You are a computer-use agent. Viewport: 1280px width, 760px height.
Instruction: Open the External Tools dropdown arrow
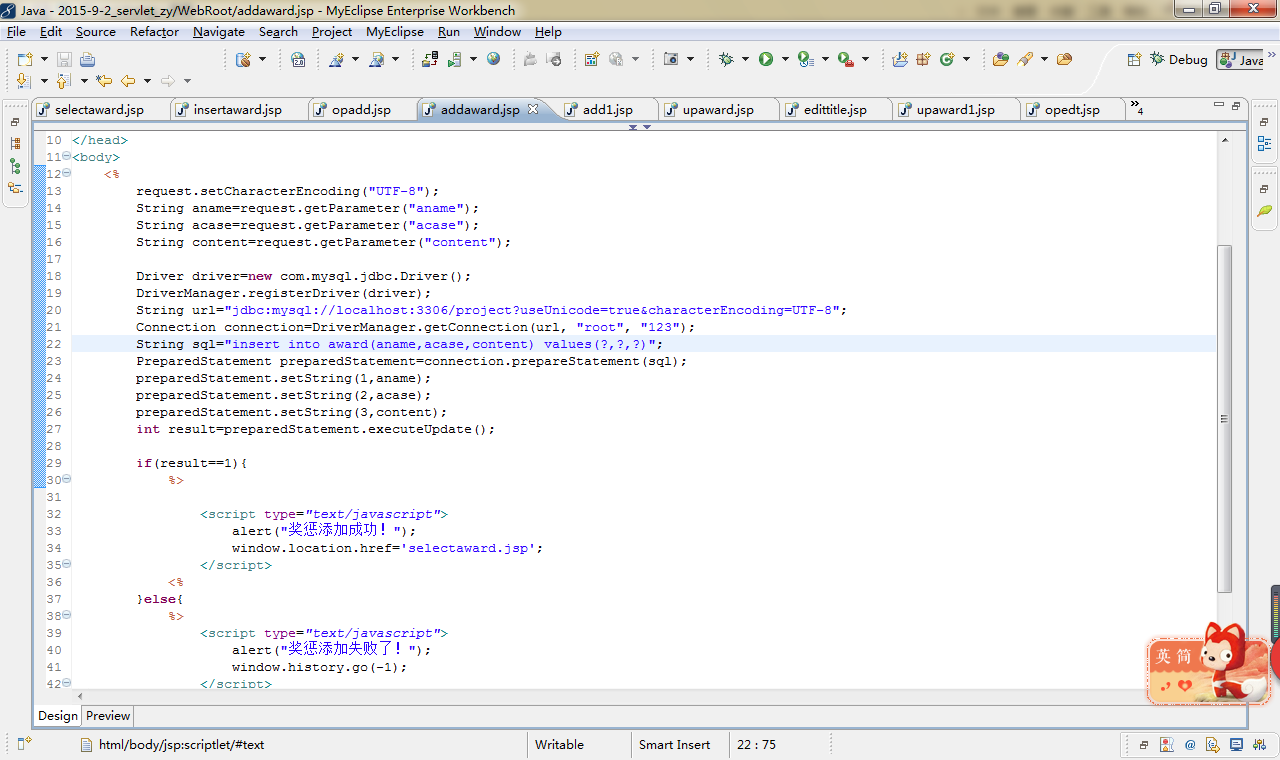[865, 59]
